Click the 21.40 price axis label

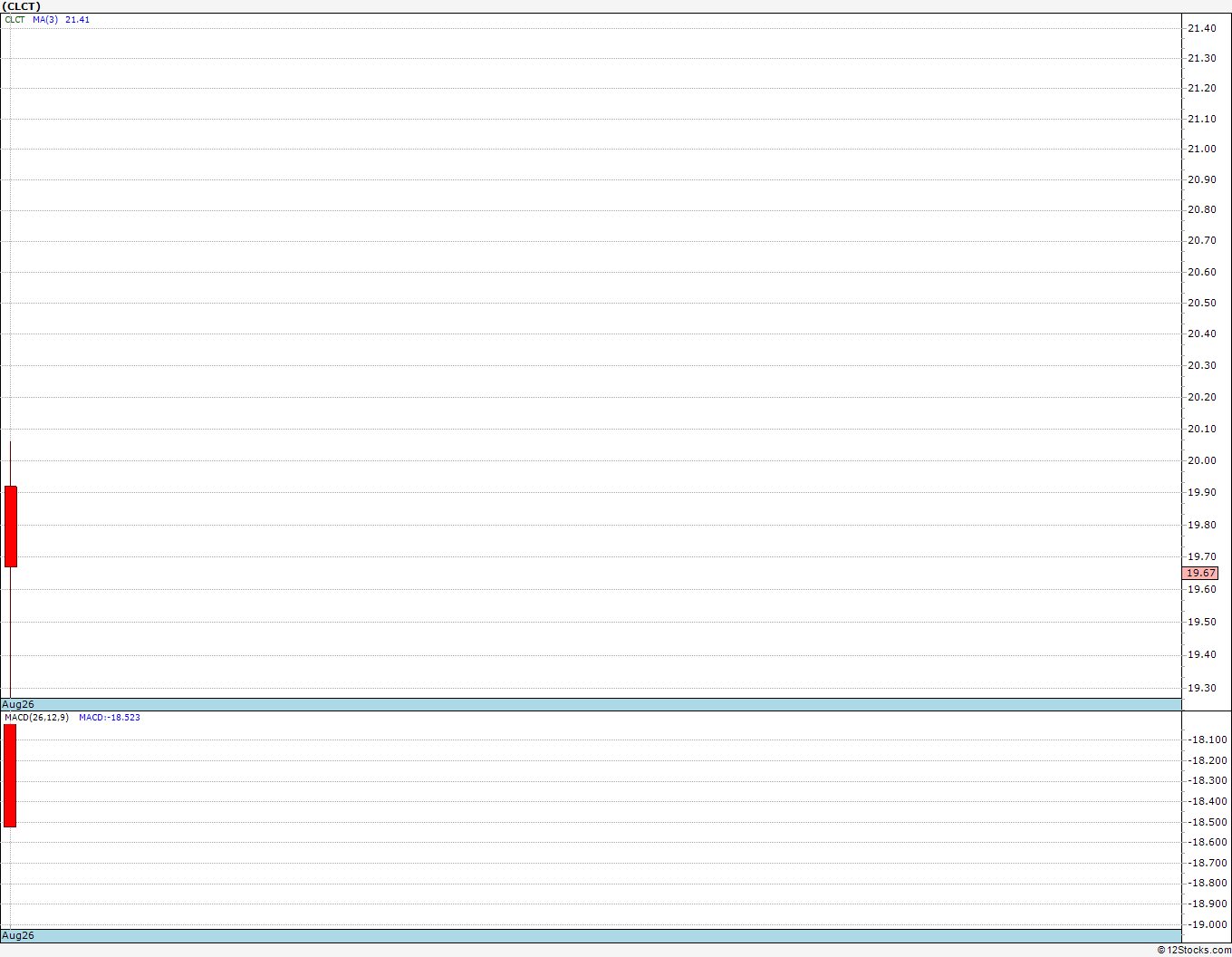(1201, 28)
